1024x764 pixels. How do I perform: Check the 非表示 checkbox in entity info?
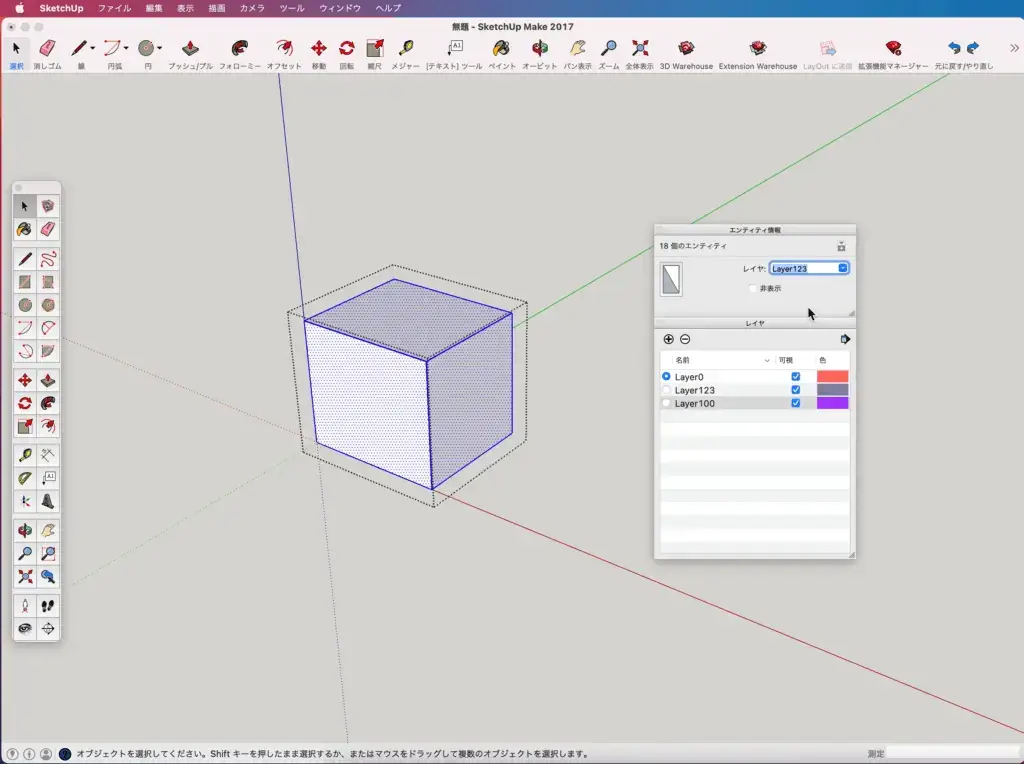(x=752, y=288)
